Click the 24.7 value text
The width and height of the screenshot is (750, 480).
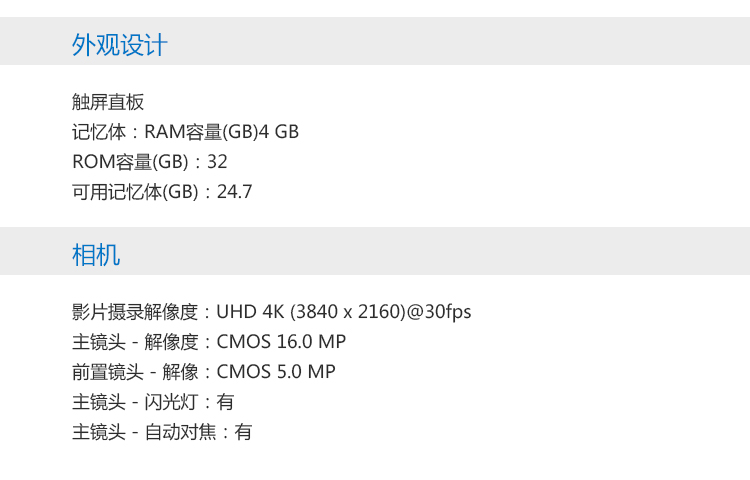point(234,192)
